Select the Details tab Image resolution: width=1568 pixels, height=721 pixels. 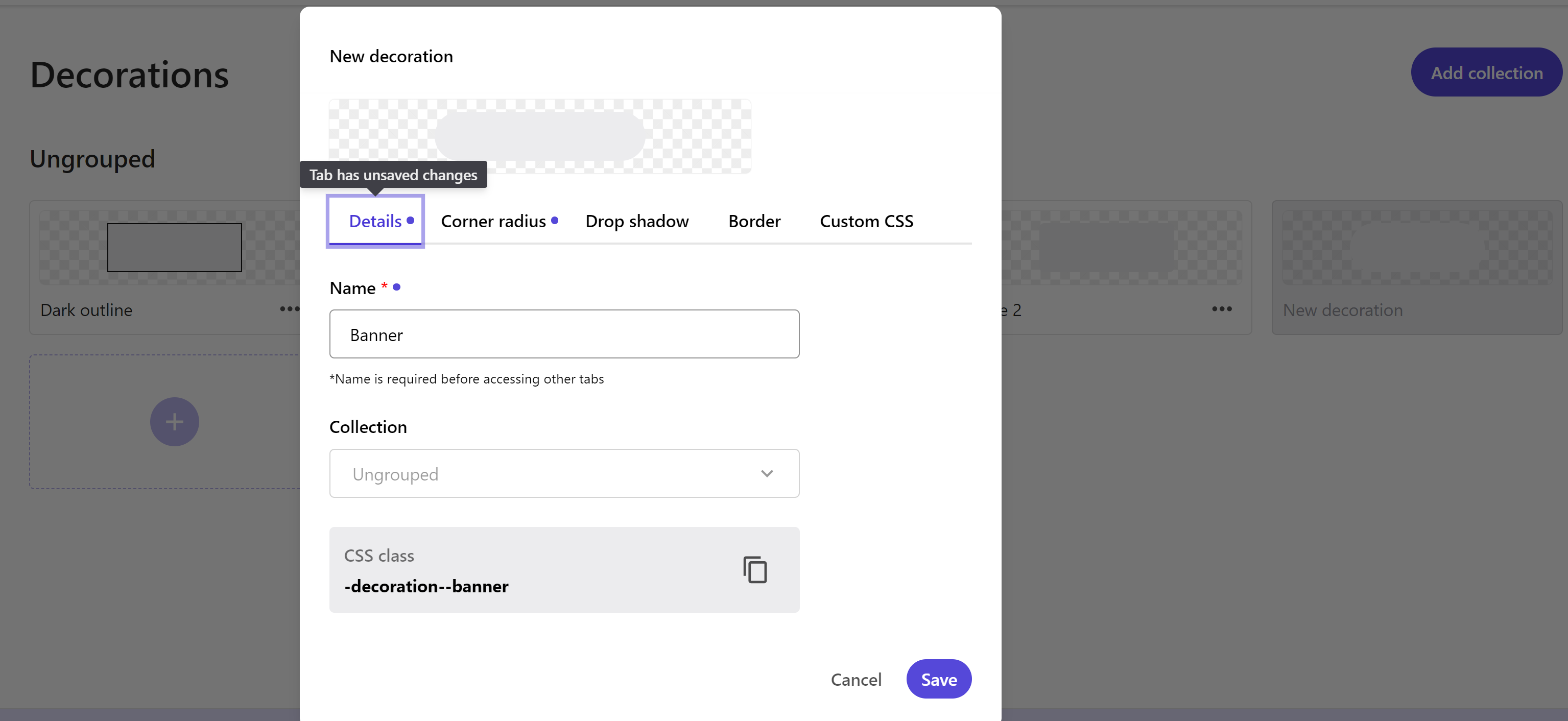point(375,221)
